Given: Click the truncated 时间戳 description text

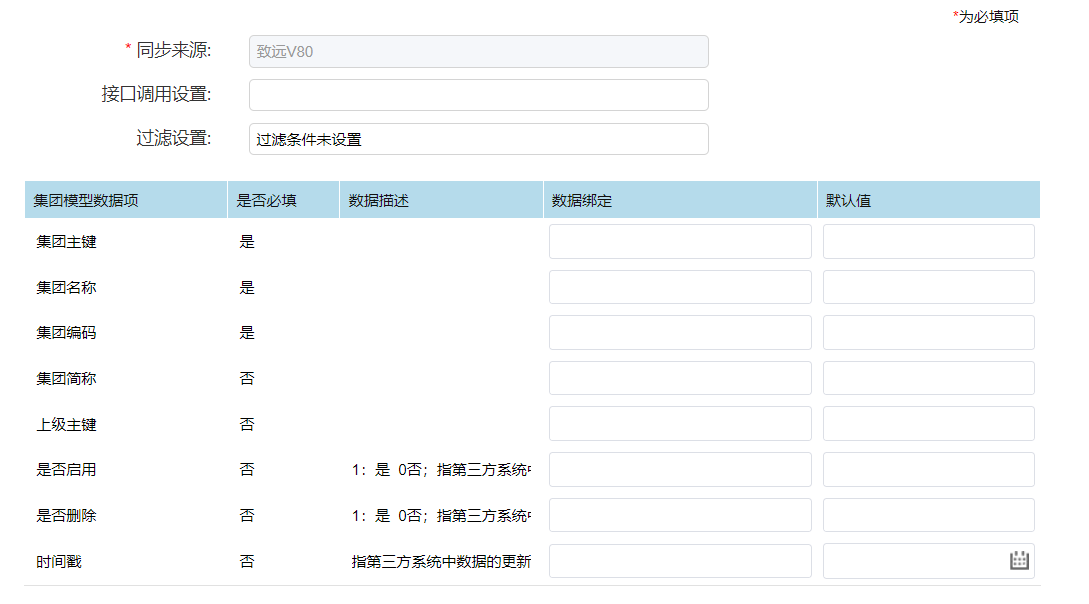Looking at the screenshot, I should (440, 562).
